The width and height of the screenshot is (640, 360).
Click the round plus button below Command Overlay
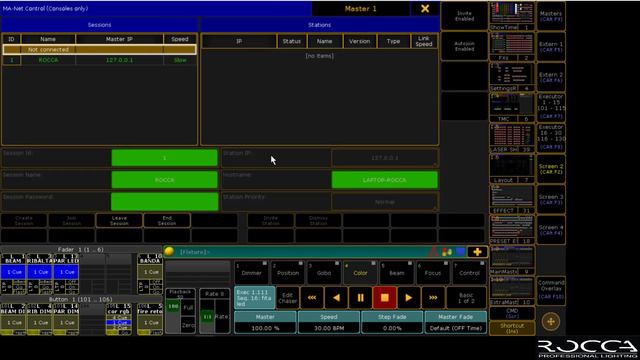tap(551, 321)
